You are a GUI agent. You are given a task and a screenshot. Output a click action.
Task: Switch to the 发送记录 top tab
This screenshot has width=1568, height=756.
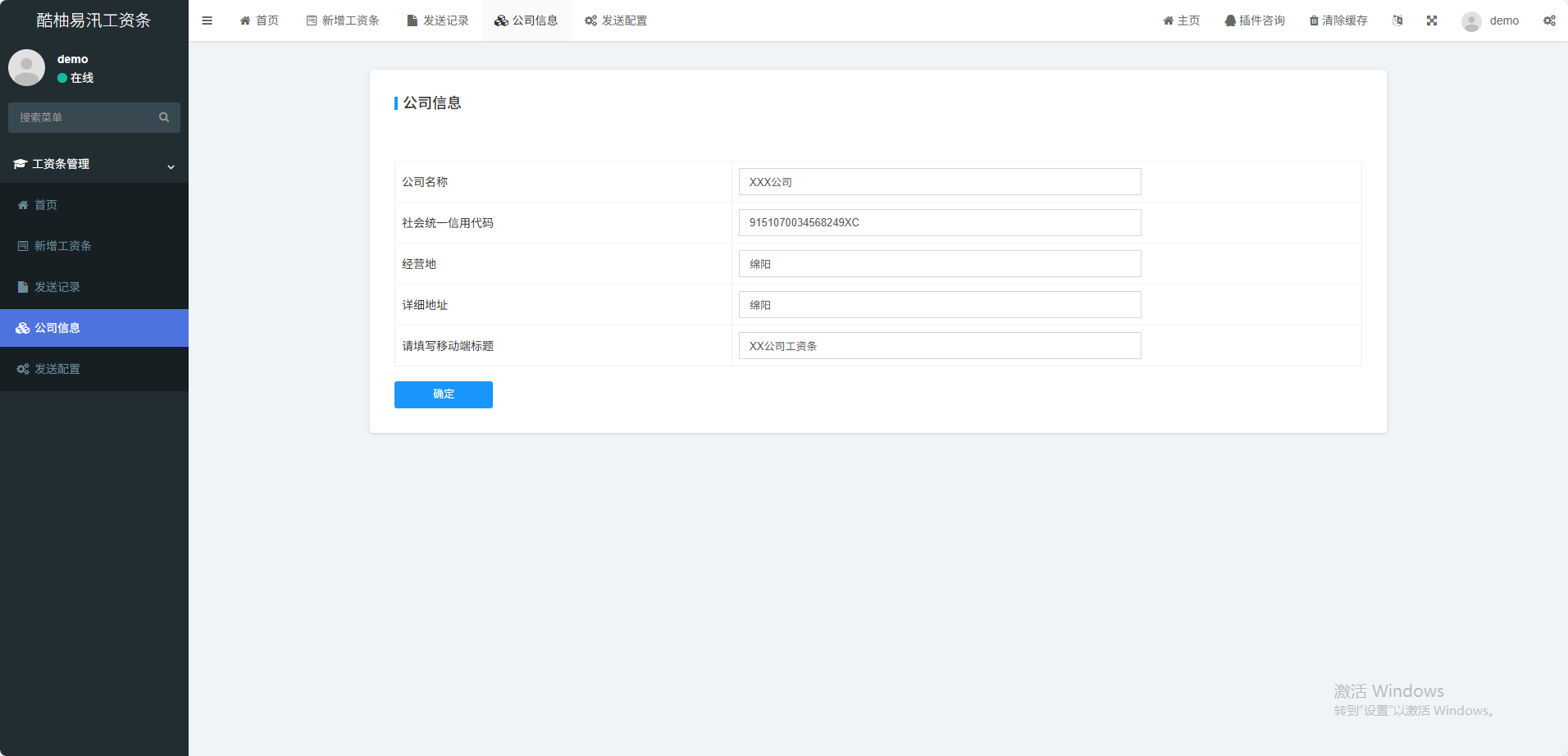[x=438, y=20]
